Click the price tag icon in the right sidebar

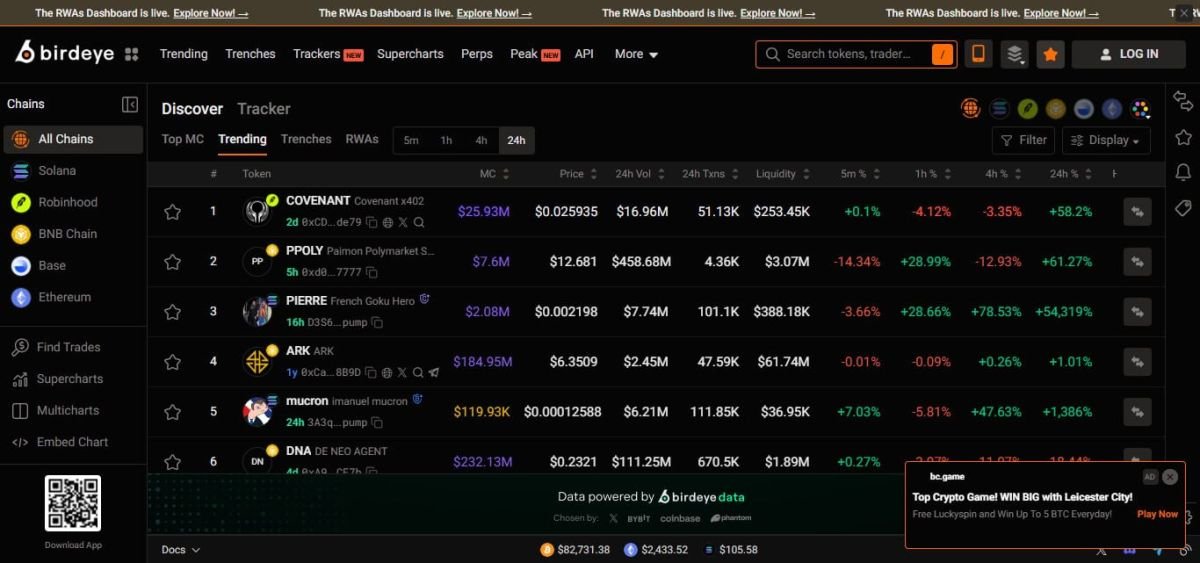click(x=1183, y=208)
